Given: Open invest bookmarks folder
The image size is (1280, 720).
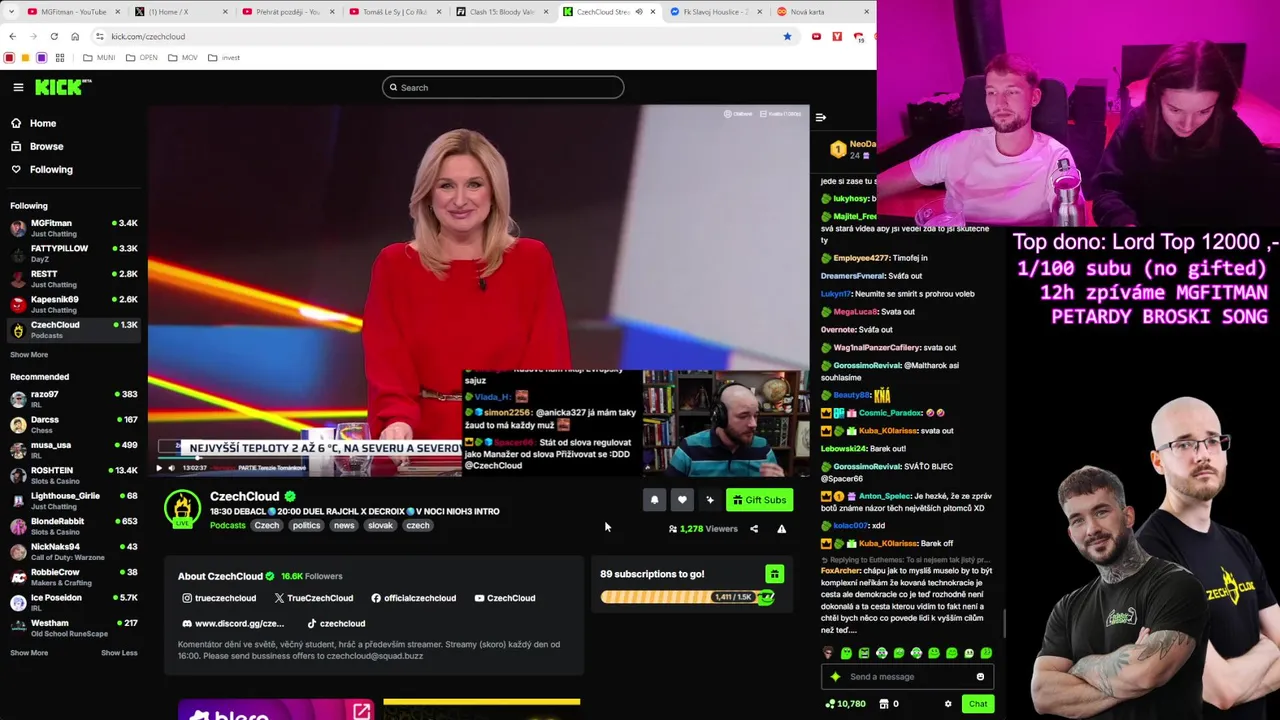Looking at the screenshot, I should tap(224, 58).
